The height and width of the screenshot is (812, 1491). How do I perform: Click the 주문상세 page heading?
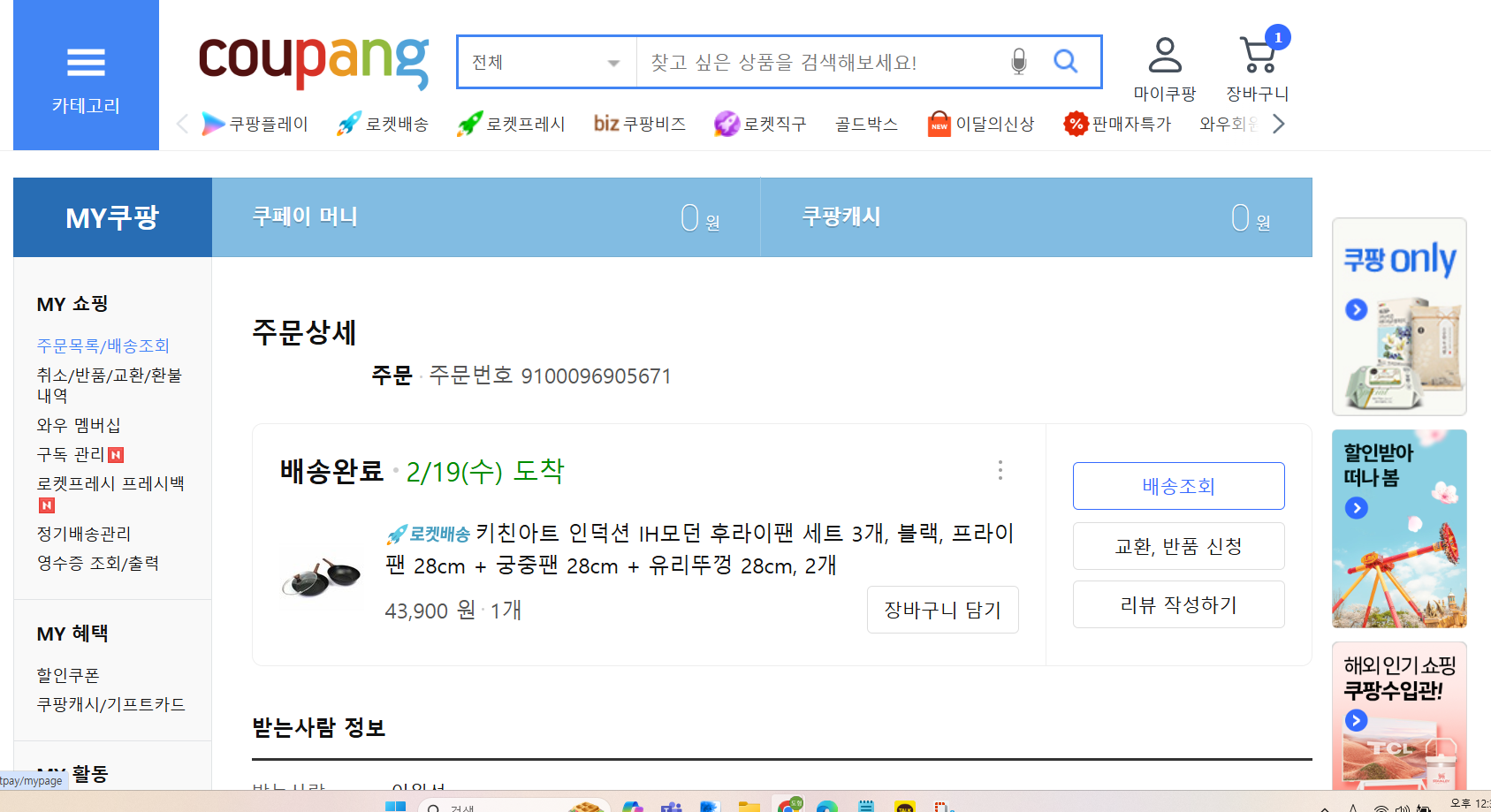304,332
